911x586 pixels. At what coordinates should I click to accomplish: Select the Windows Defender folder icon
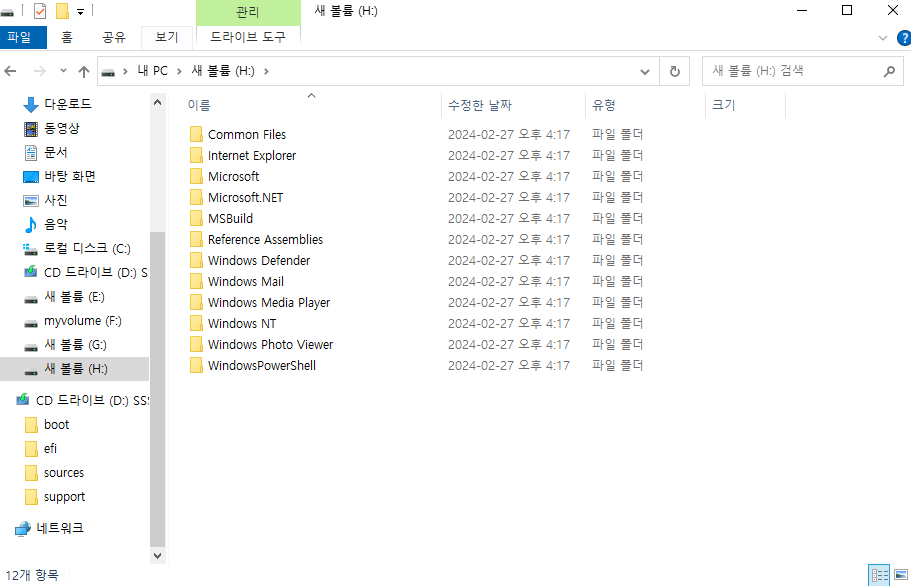coord(196,260)
